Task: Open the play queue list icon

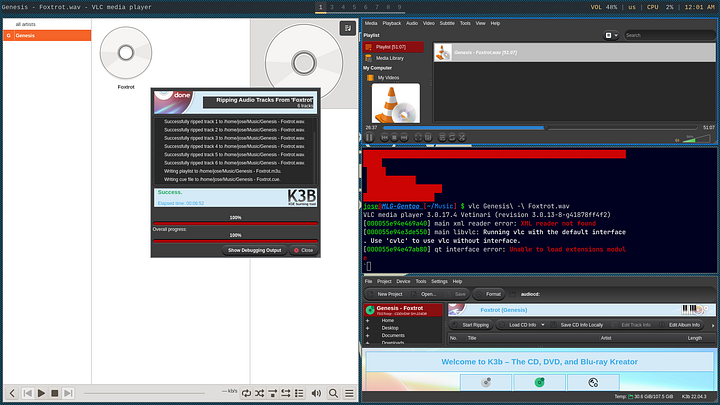Action: click(x=299, y=394)
